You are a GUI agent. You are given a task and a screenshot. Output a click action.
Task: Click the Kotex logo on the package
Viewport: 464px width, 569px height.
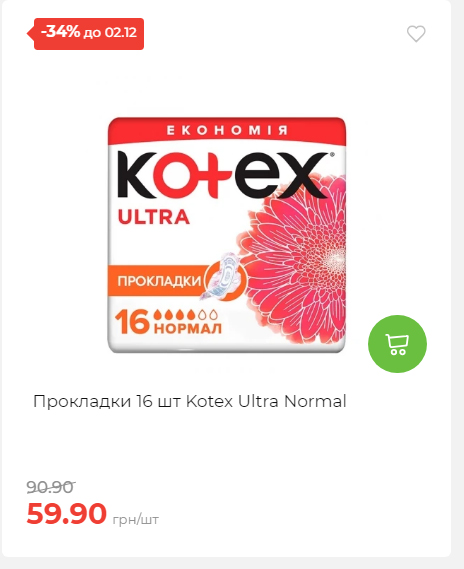[x=224, y=175]
